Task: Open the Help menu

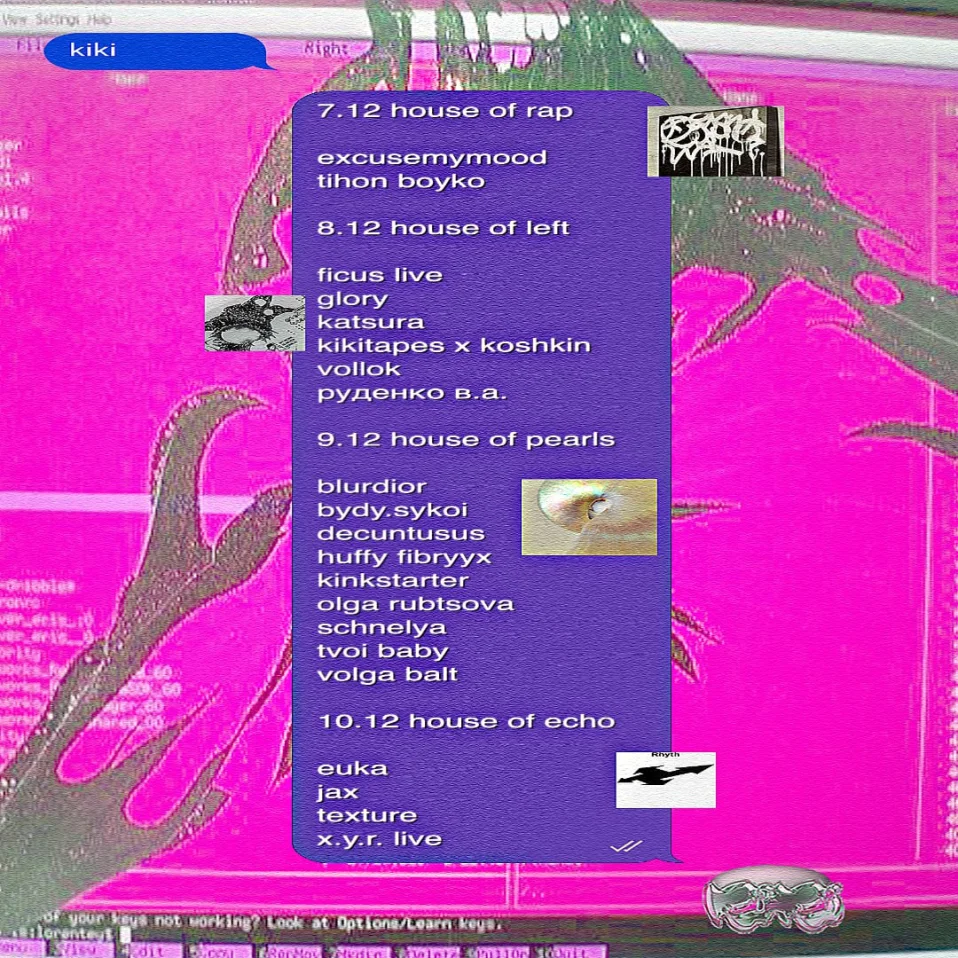Action: 99,19
